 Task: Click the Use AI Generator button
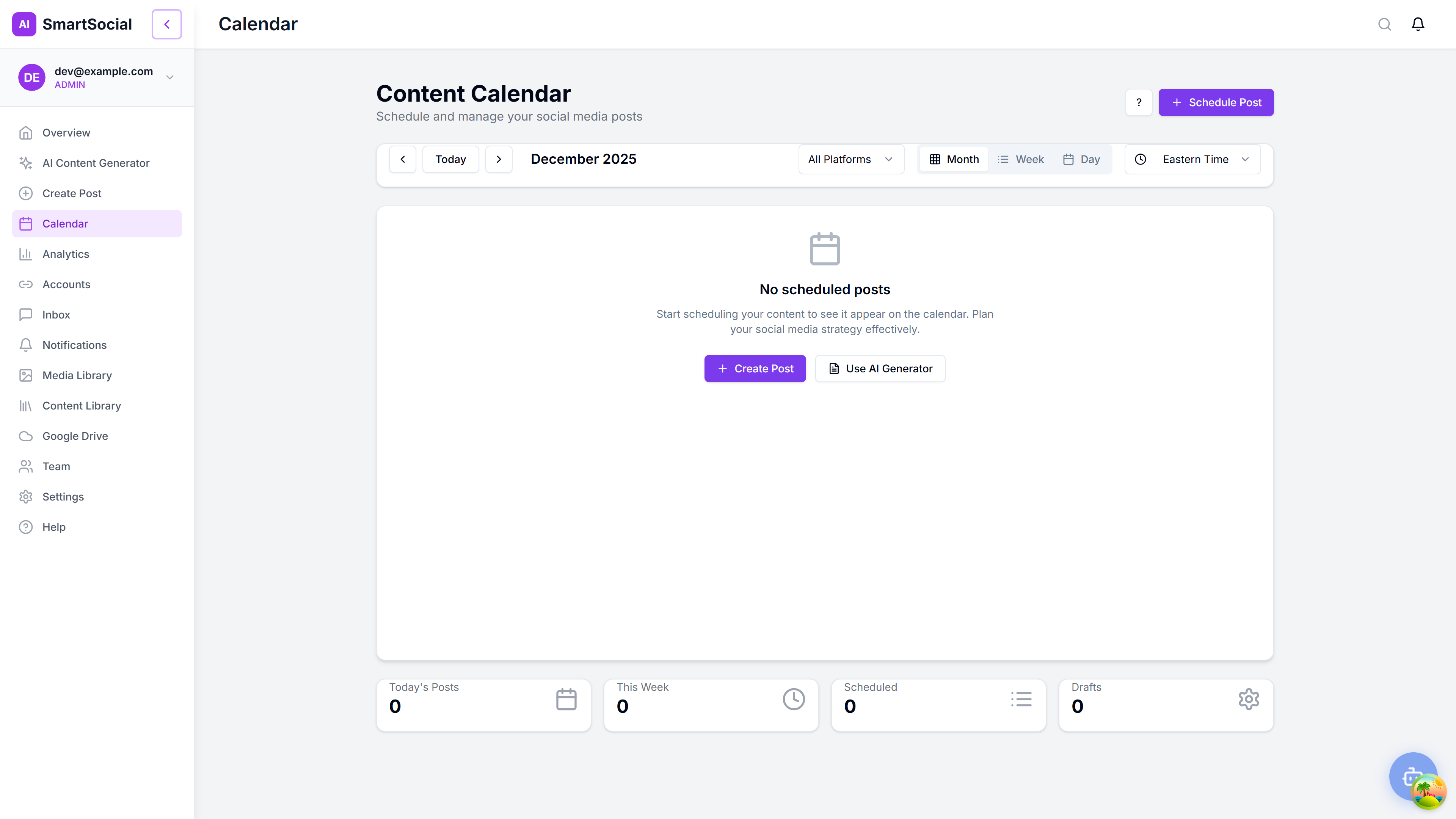click(x=880, y=368)
